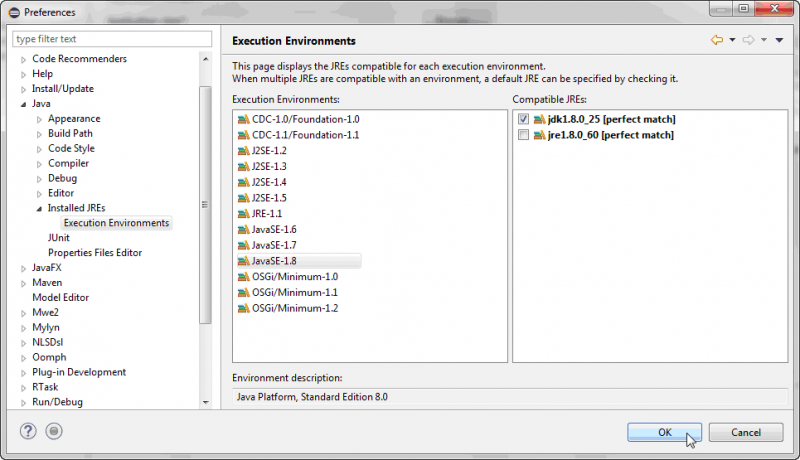Select the Run/Debug tree item
Screen dimensions: 800x460
click(x=57, y=402)
